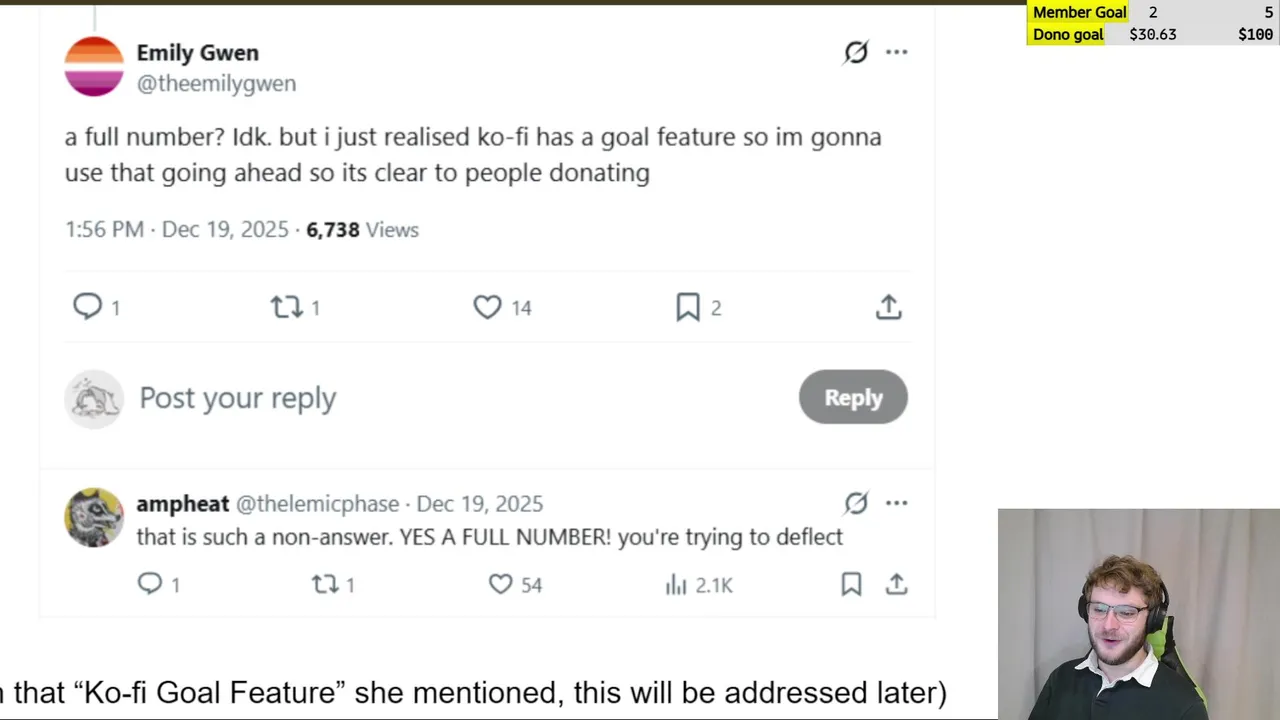This screenshot has width=1280, height=720.
Task: Repost ampheat's reply
Action: pyautogui.click(x=325, y=584)
